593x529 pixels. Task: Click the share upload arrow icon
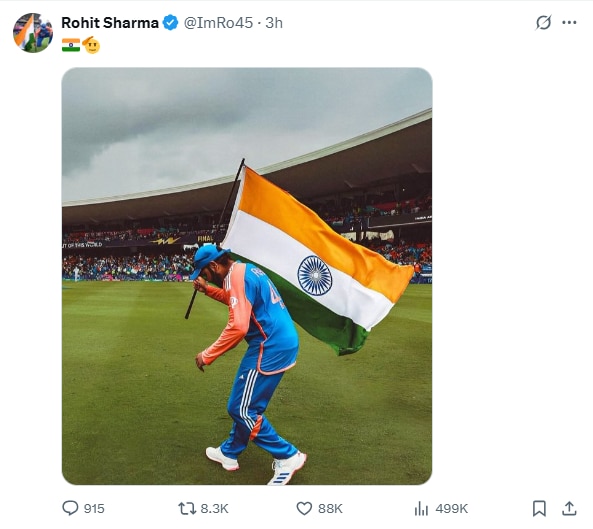click(569, 508)
